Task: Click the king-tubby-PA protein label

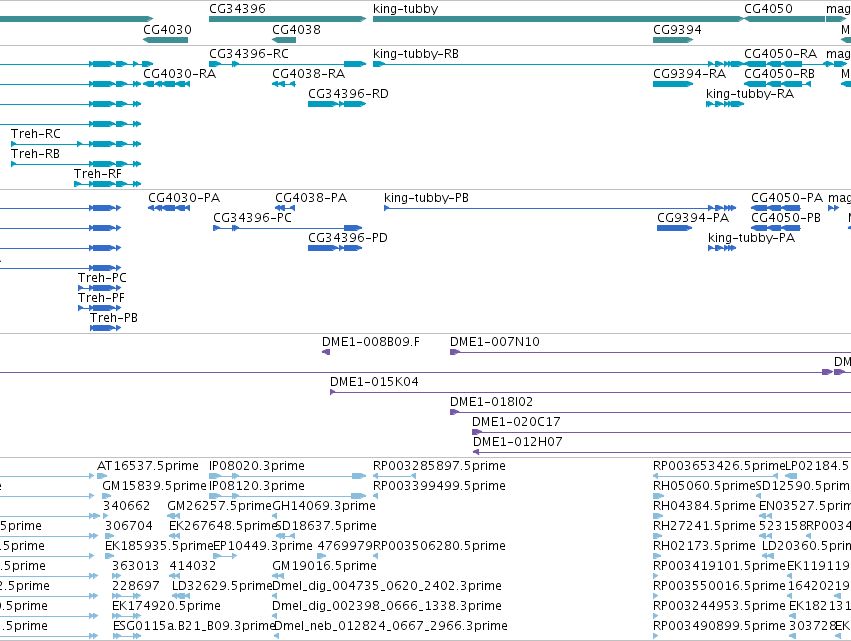Action: click(751, 238)
